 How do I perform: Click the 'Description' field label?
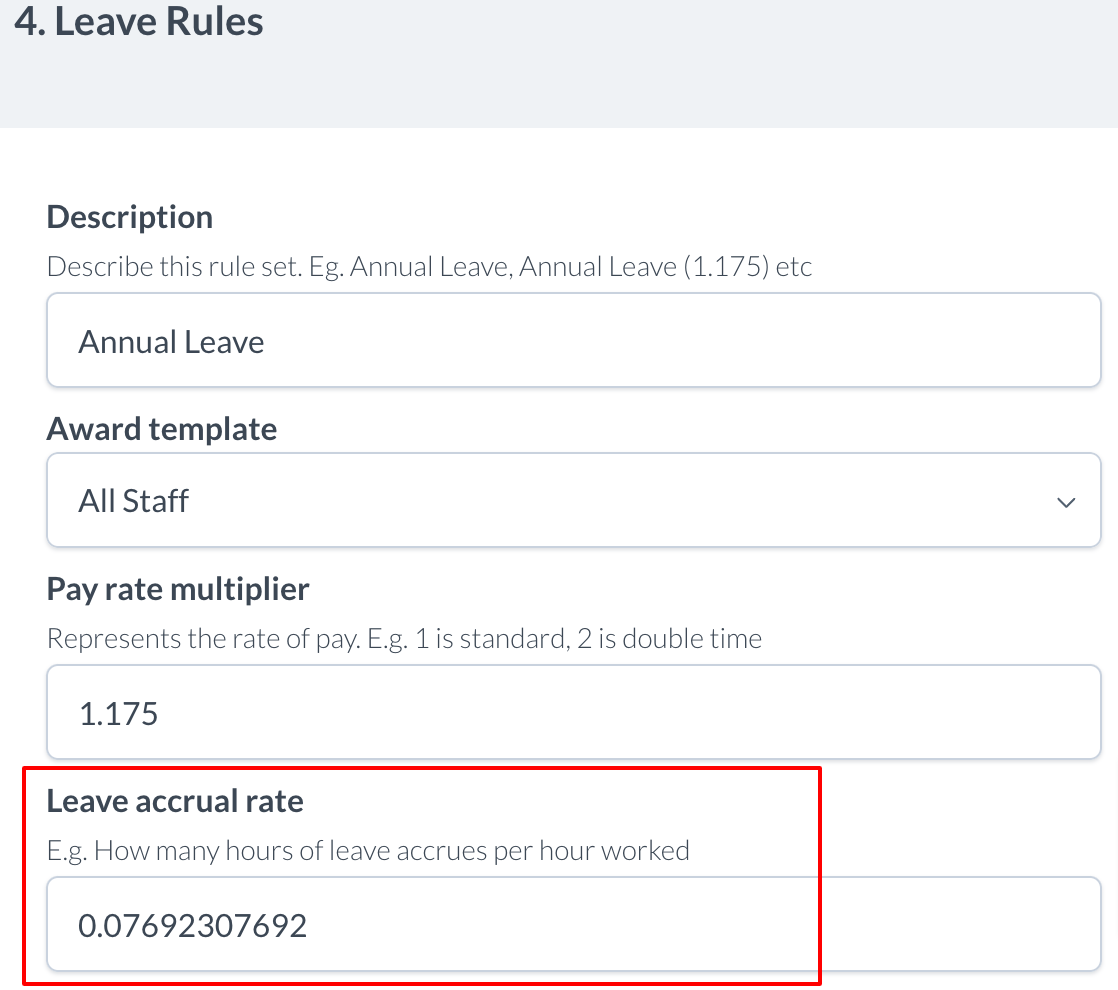130,217
